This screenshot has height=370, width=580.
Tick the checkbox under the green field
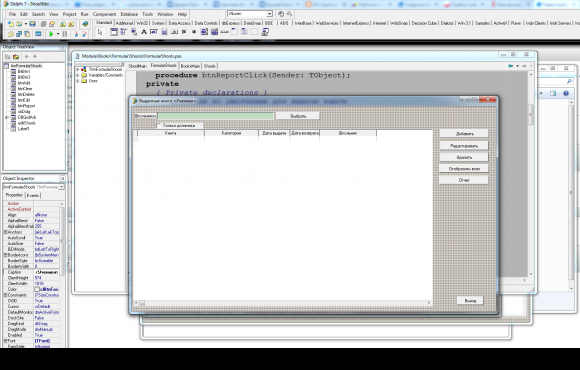point(159,126)
